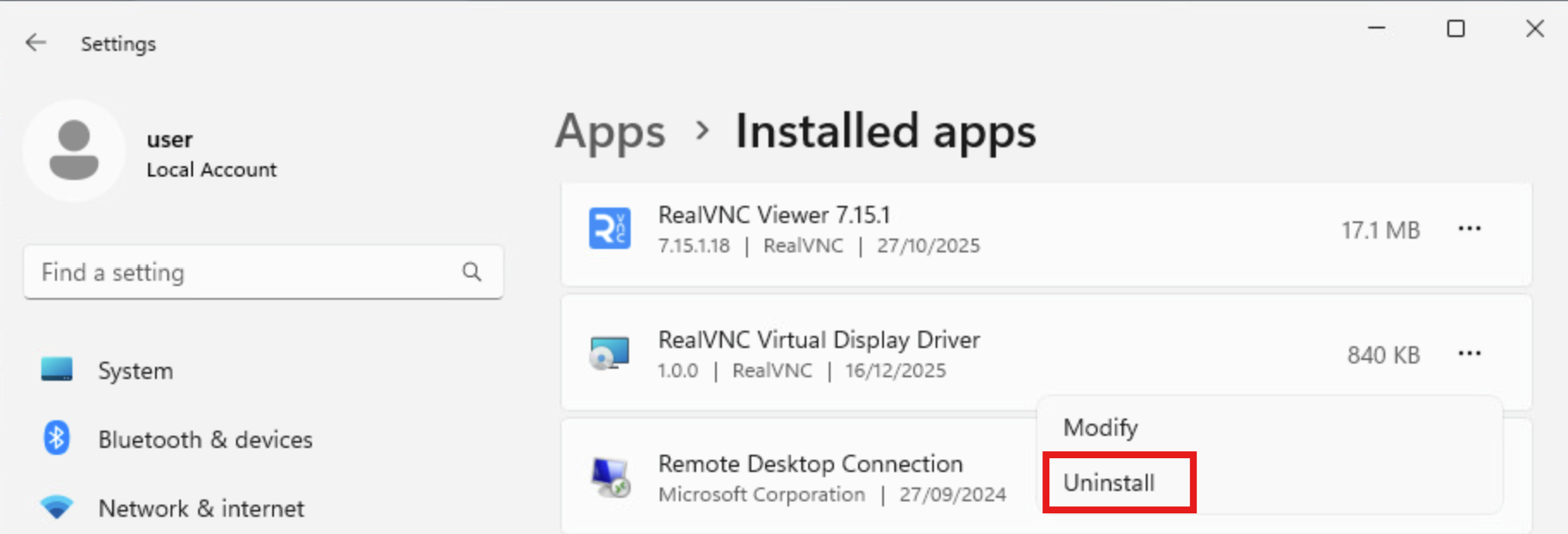The width and height of the screenshot is (1568, 534).
Task: Click the Remote Desktop Connection icon
Action: click(609, 478)
